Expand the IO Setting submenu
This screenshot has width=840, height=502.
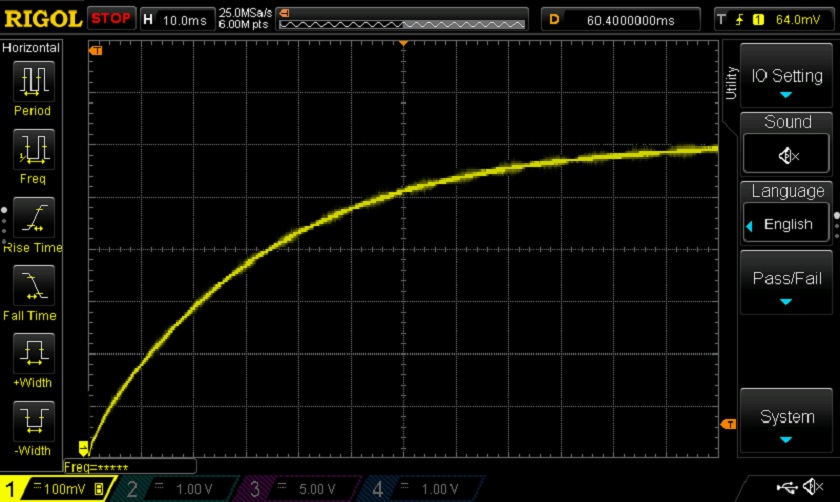pos(786,82)
